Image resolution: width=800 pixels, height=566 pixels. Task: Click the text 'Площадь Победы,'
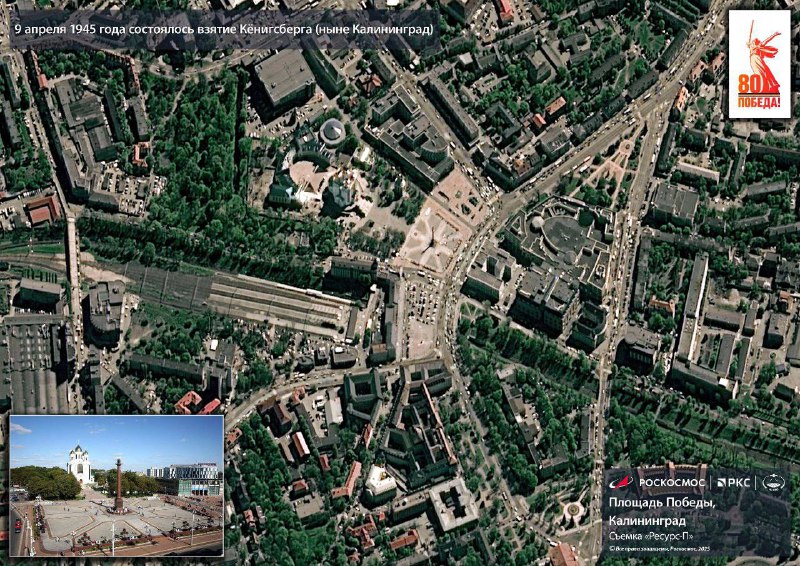click(662, 504)
